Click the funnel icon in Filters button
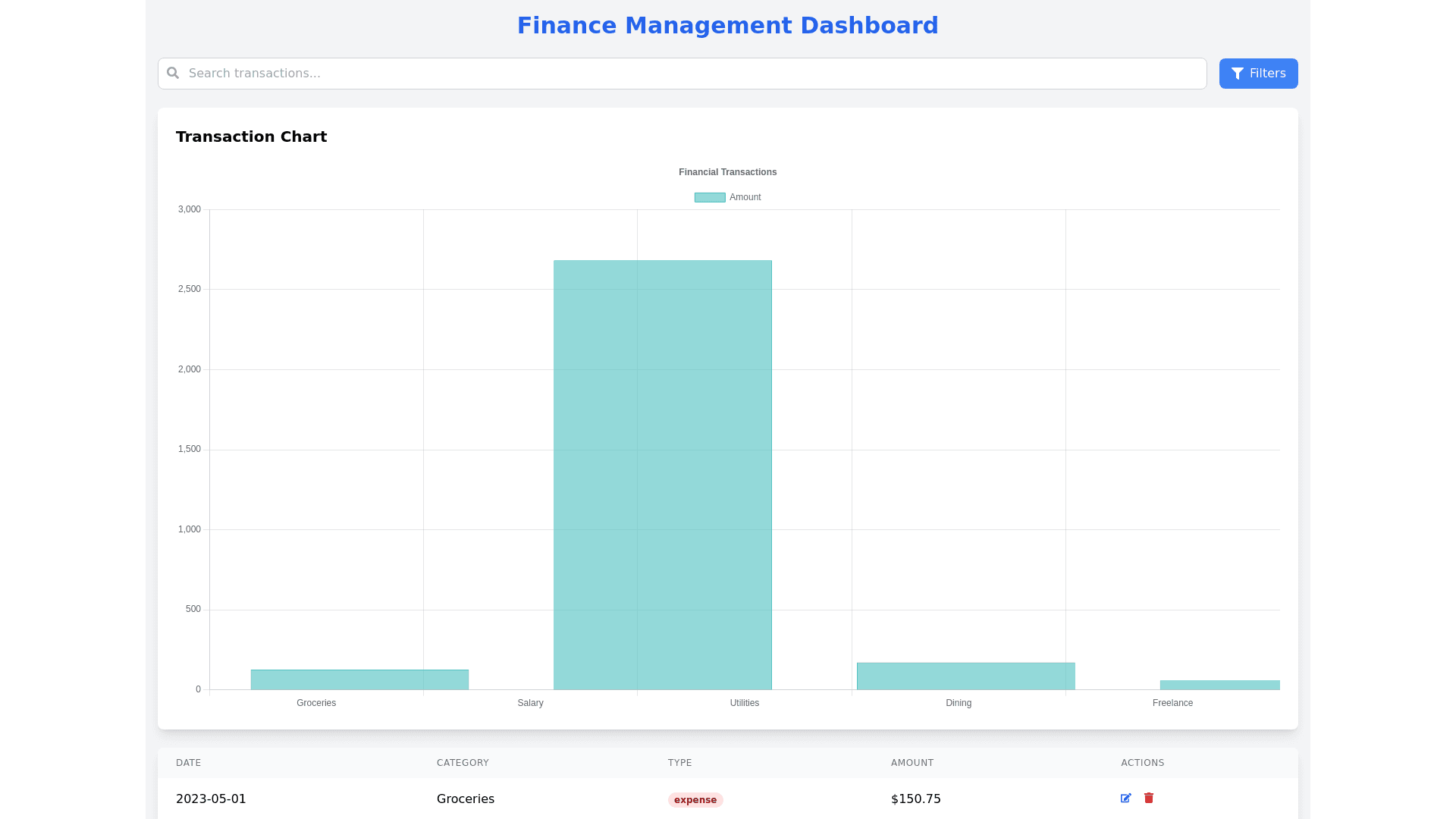Screen dimensions: 1456x819 [1238, 74]
